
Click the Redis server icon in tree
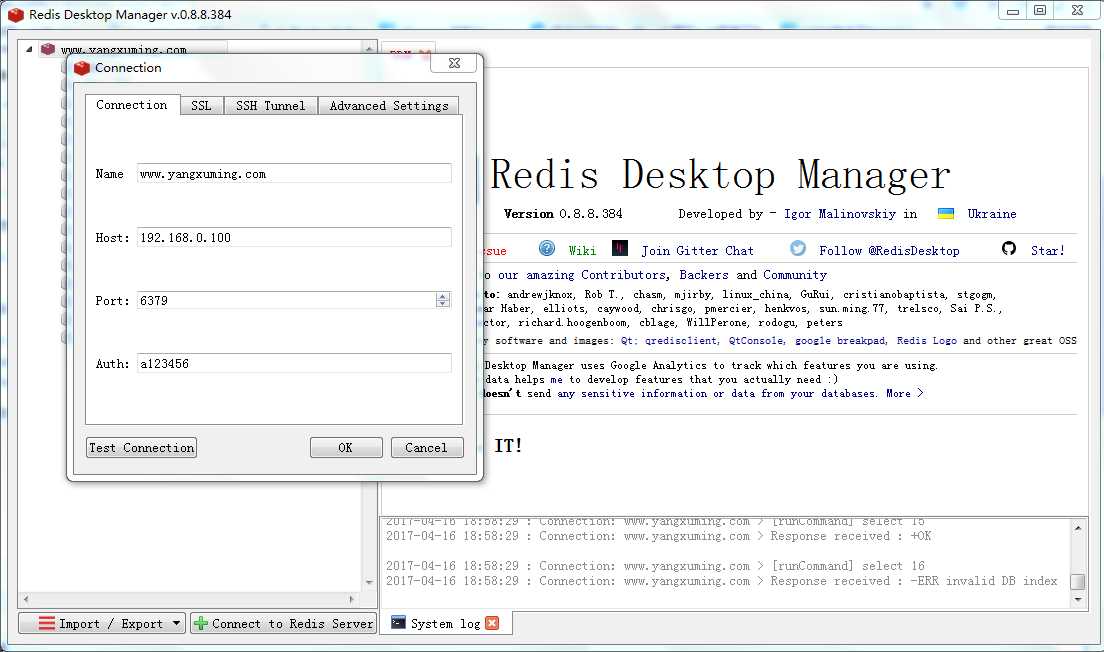pos(48,49)
